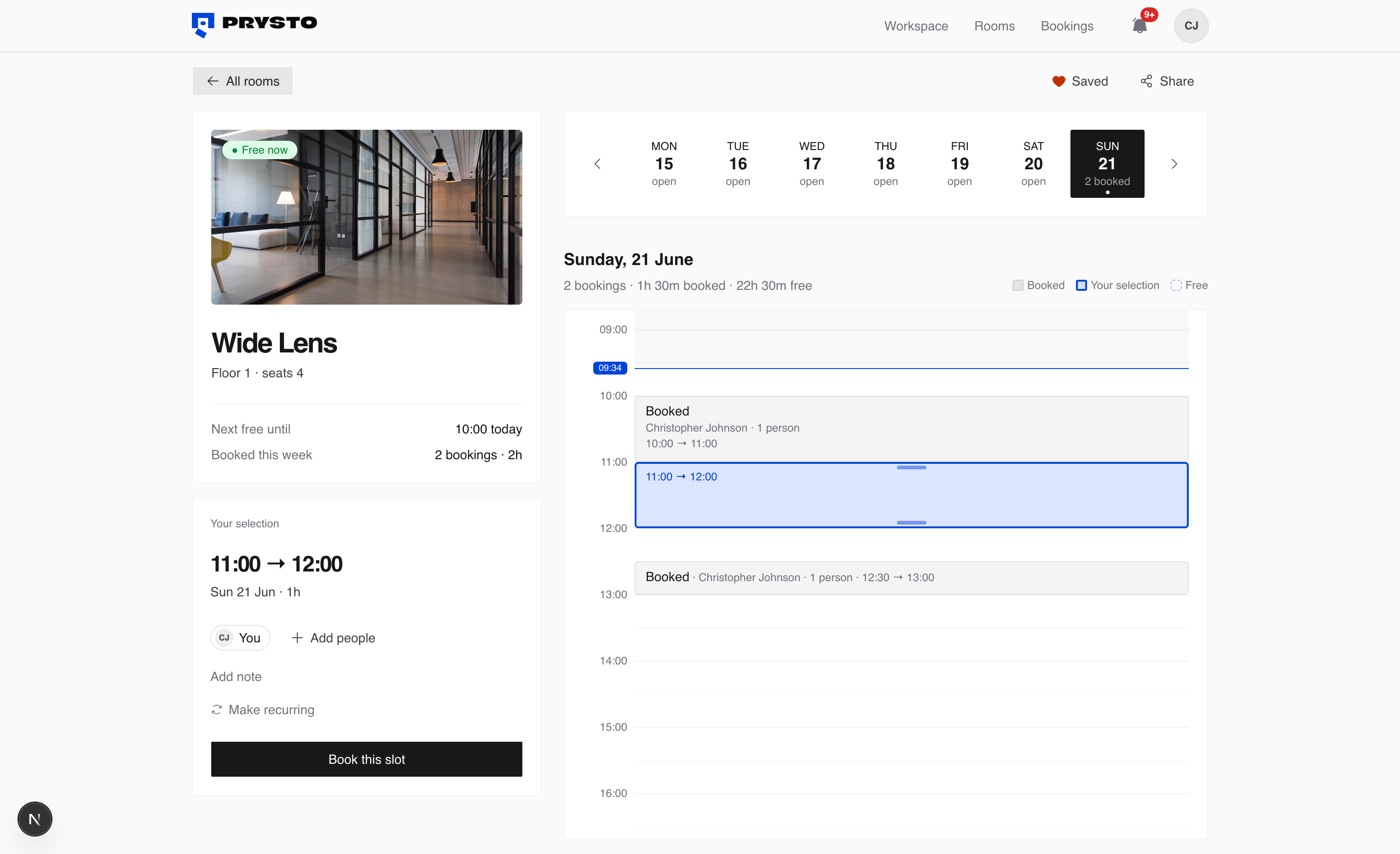Screen dimensions: 1400x854
Task: Click the free 09:00 time slot
Action: [x=911, y=346]
